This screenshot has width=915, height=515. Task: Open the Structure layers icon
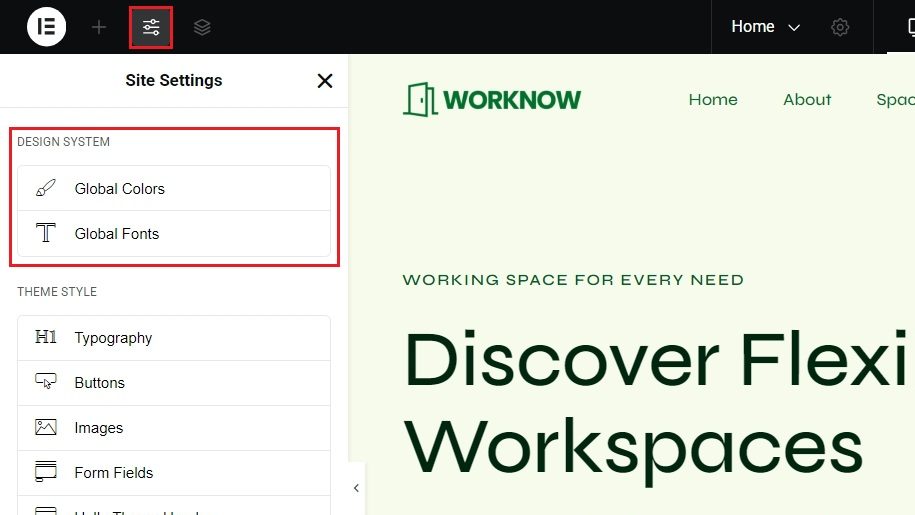(202, 27)
